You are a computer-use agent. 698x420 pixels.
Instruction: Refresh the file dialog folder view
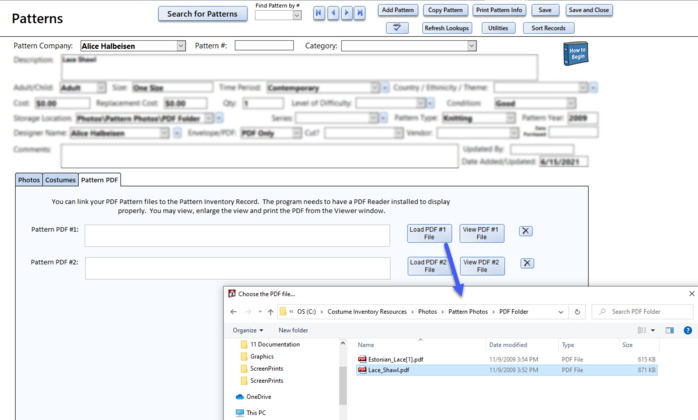(x=577, y=312)
